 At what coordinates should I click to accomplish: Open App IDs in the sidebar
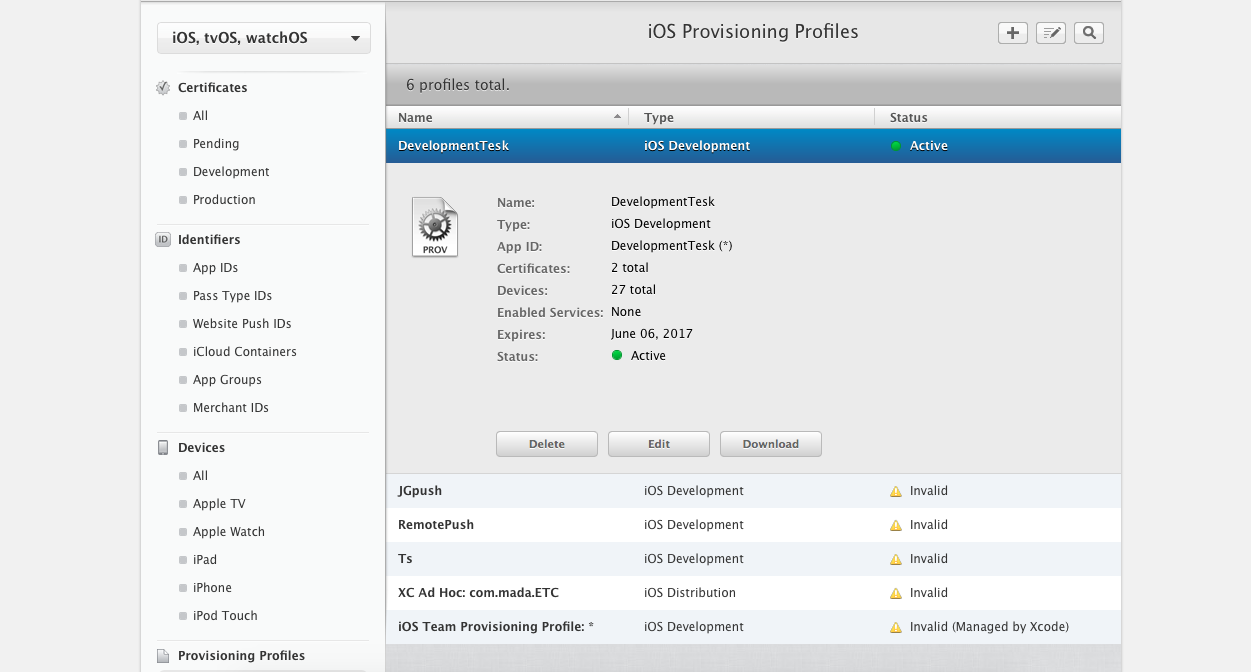click(x=215, y=268)
